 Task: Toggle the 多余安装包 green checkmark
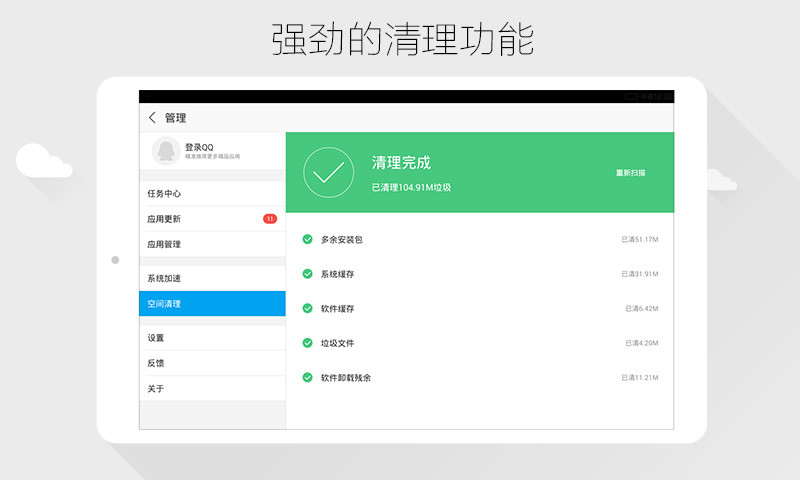coord(308,239)
